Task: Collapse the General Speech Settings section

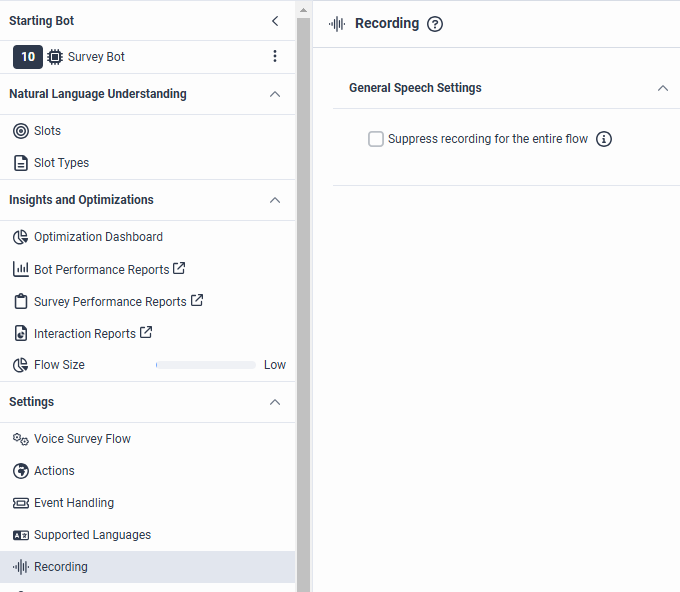Action: click(x=662, y=88)
